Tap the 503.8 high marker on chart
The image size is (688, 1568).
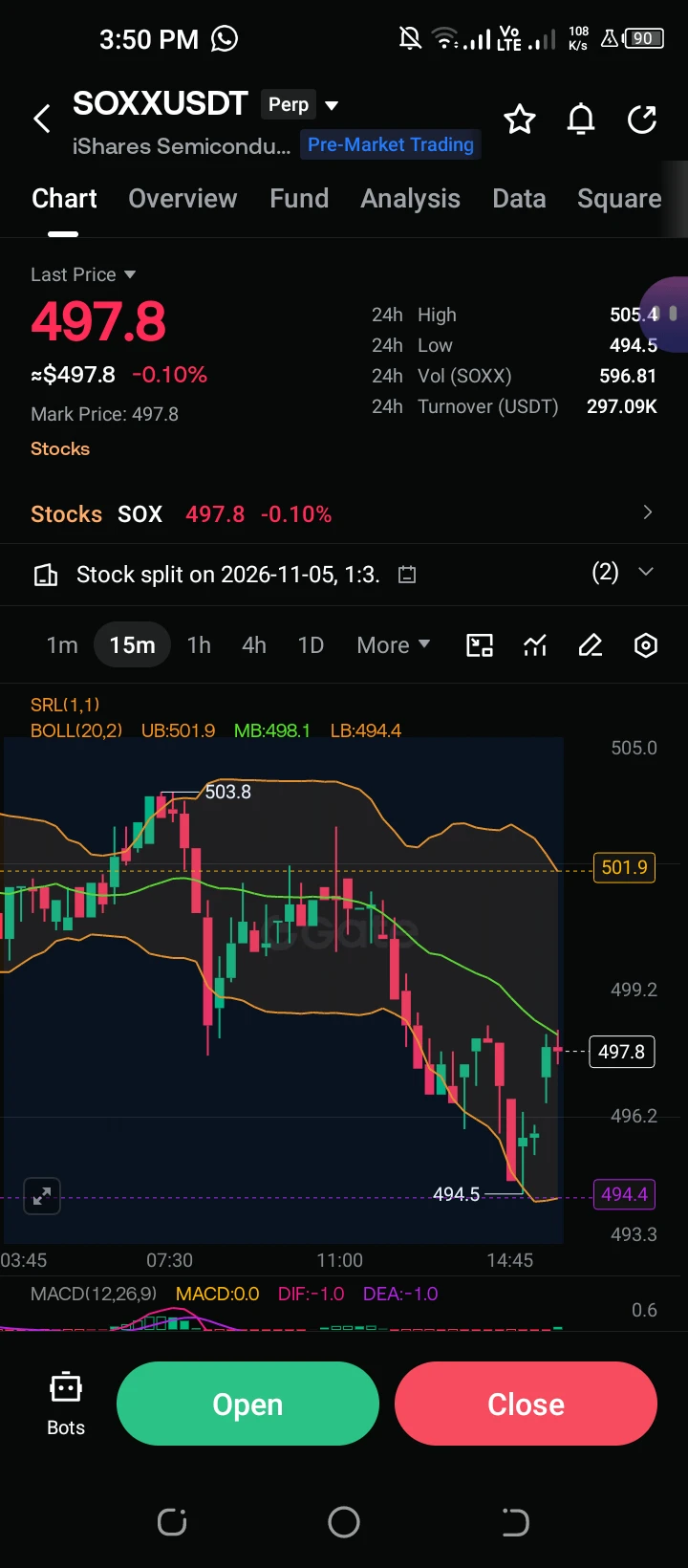coord(227,792)
